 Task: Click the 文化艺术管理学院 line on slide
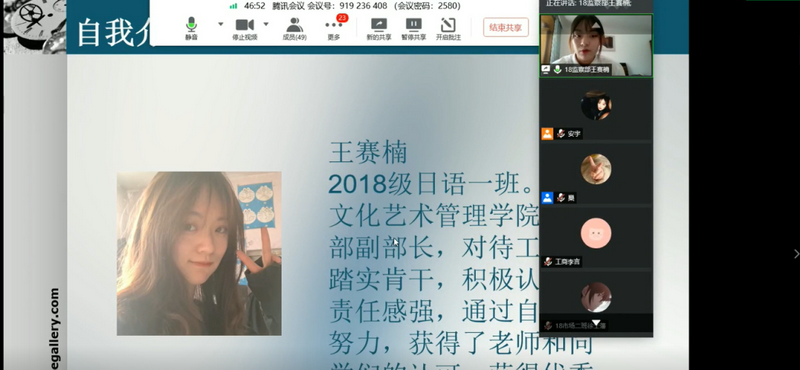point(434,217)
